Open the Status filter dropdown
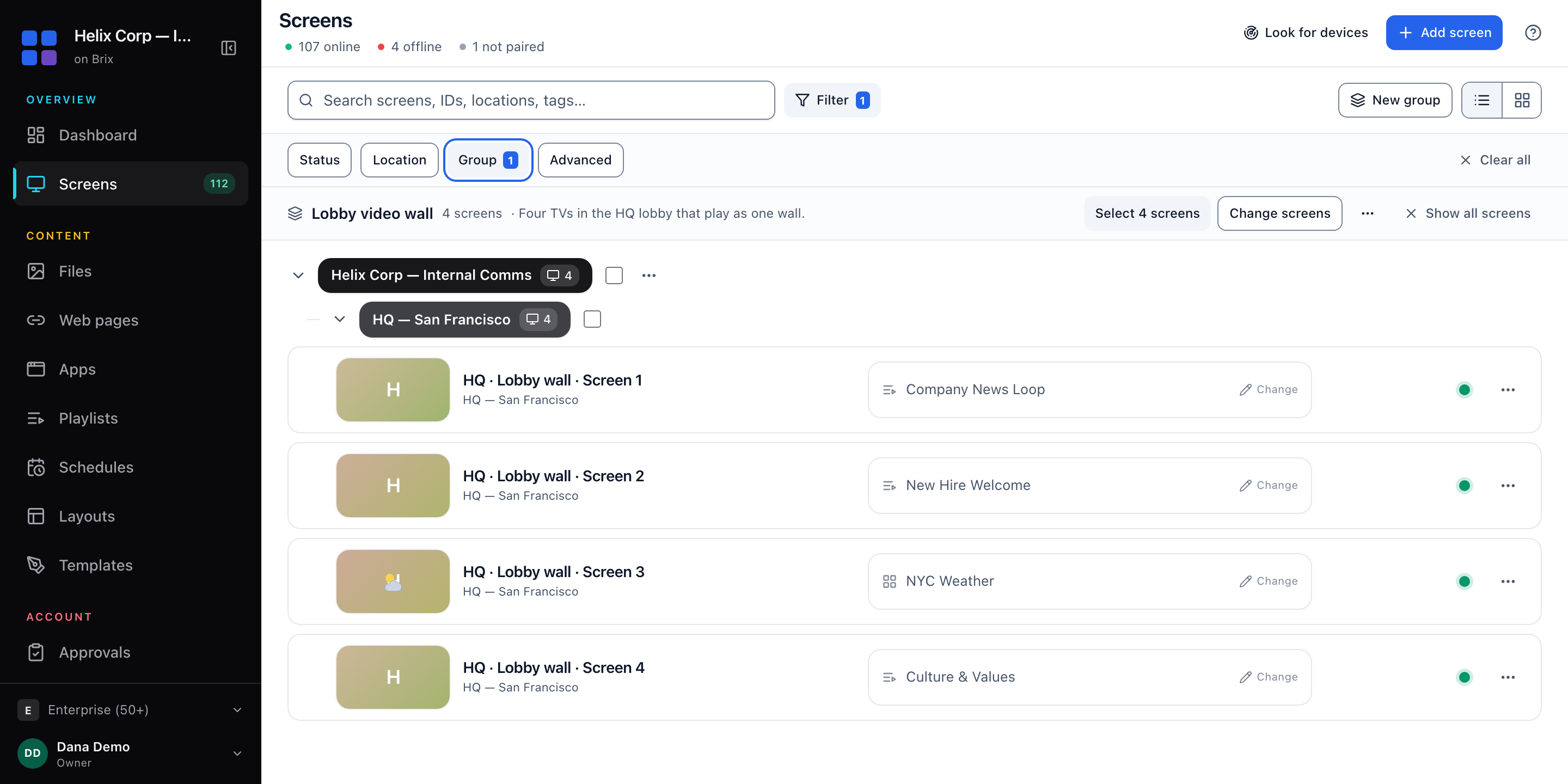Viewport: 1568px width, 784px height. point(320,160)
